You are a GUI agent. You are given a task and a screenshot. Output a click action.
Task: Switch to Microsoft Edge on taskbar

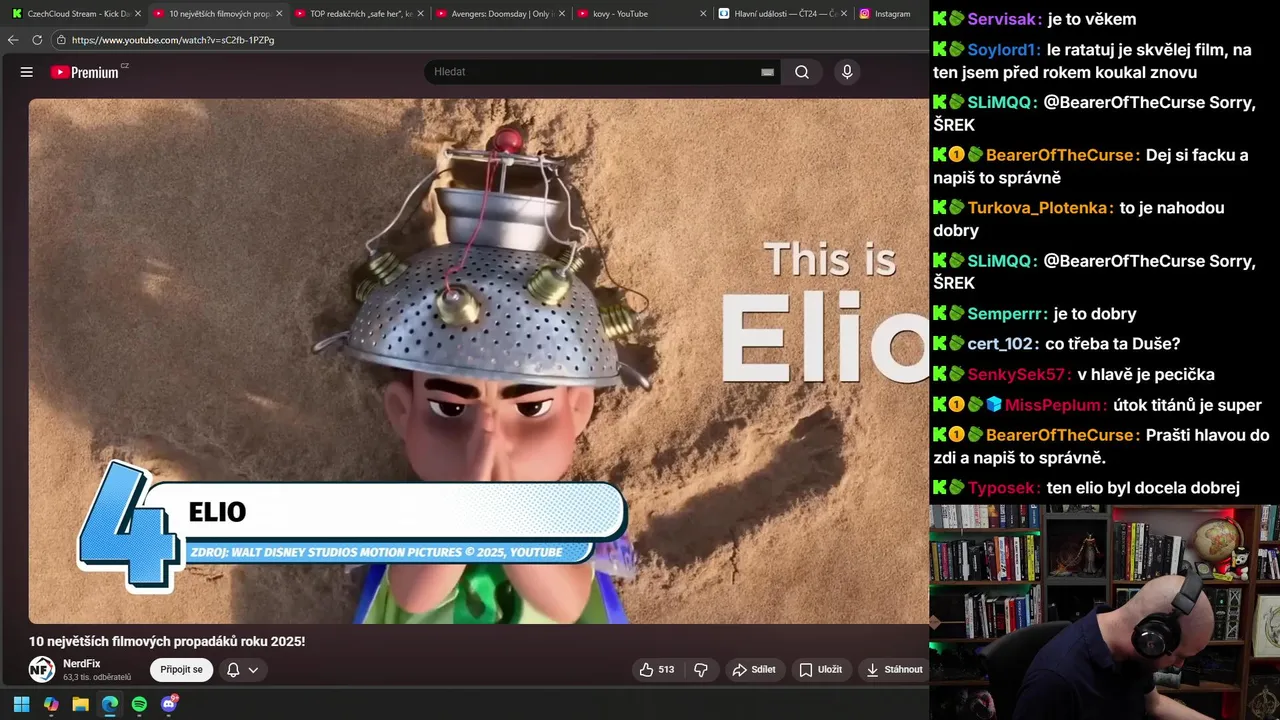110,704
